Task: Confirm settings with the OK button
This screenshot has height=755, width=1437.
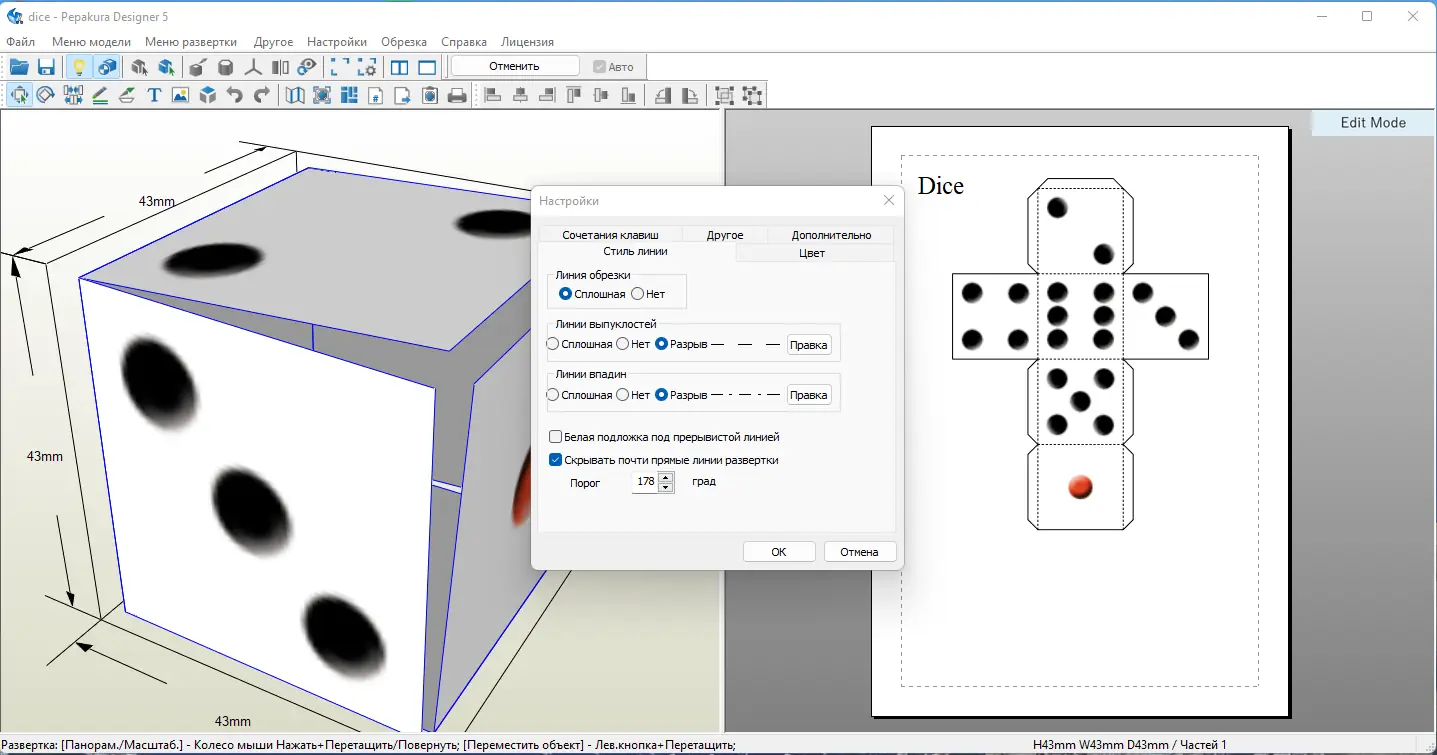Action: point(779,552)
